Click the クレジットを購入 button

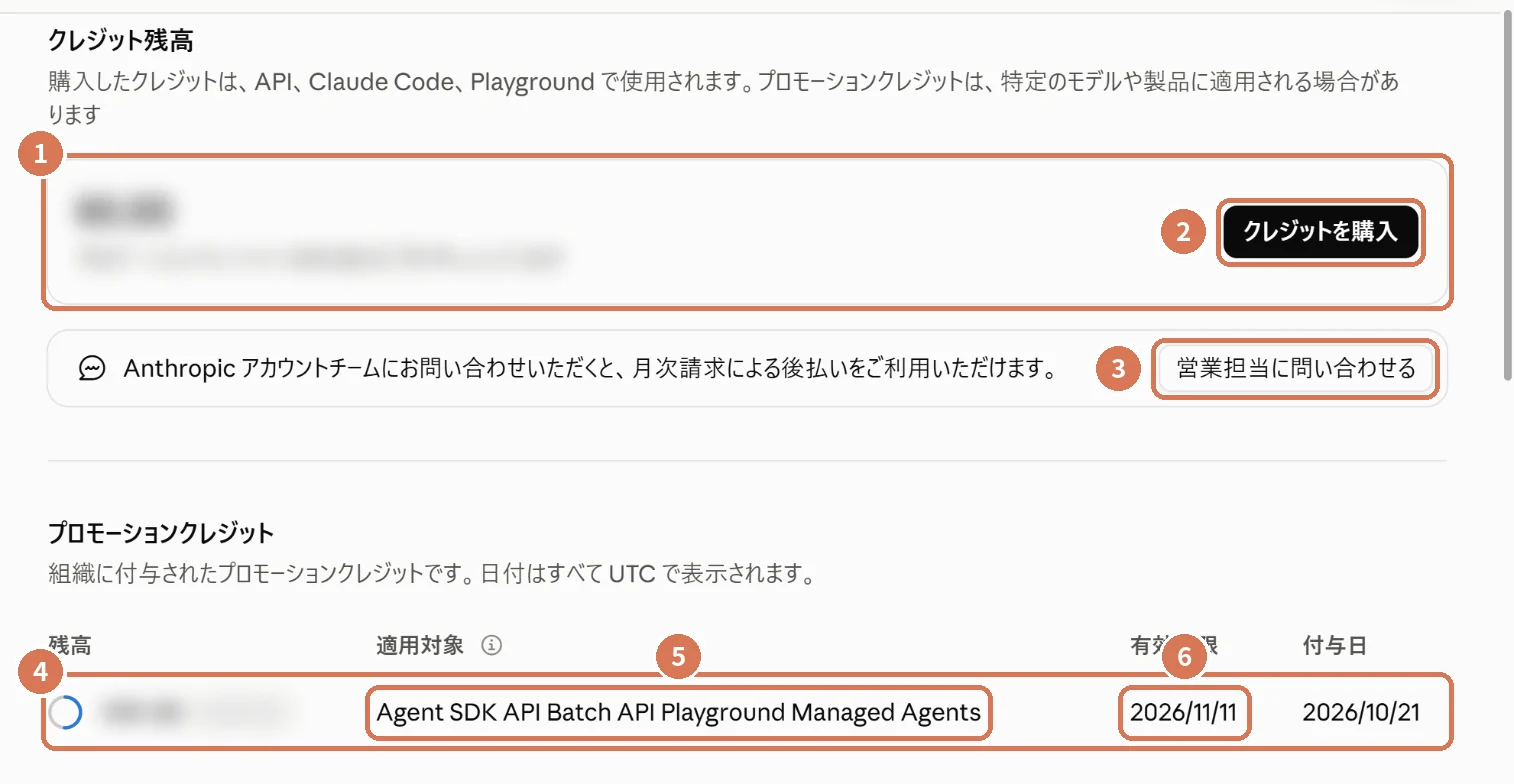[1319, 232]
